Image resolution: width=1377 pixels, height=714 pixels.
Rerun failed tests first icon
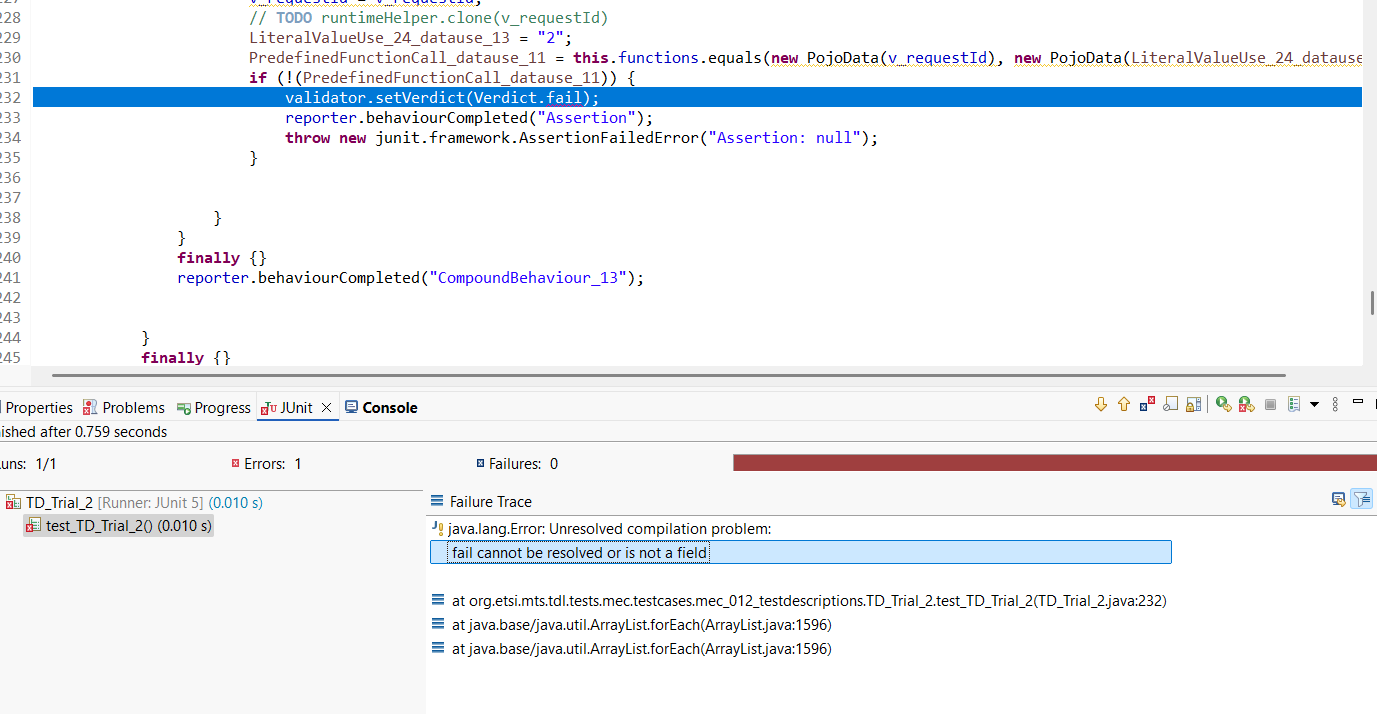[x=1246, y=404]
